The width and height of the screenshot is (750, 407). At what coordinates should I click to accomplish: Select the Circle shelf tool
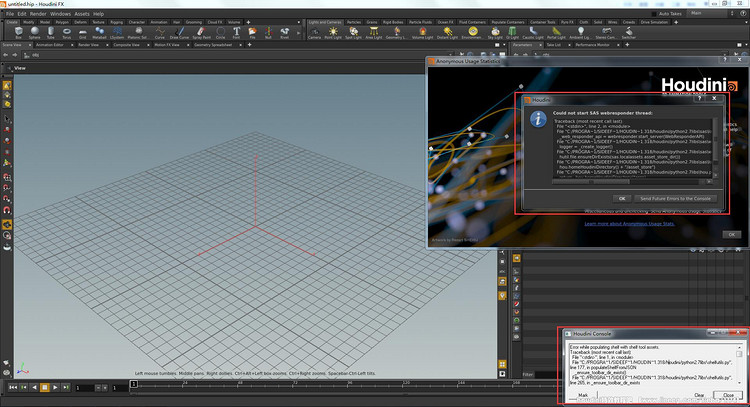(x=221, y=33)
